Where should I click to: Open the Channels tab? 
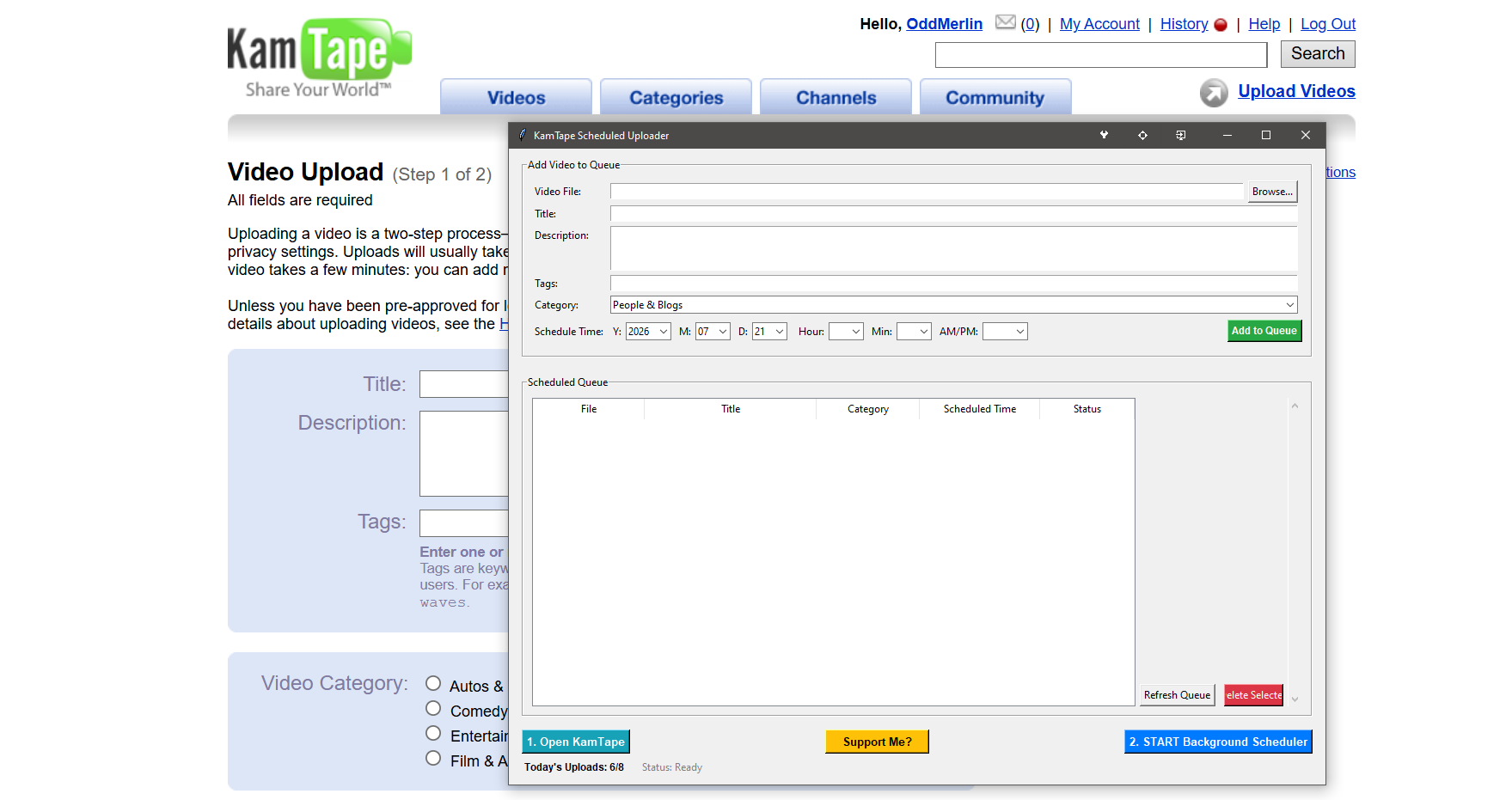click(836, 97)
